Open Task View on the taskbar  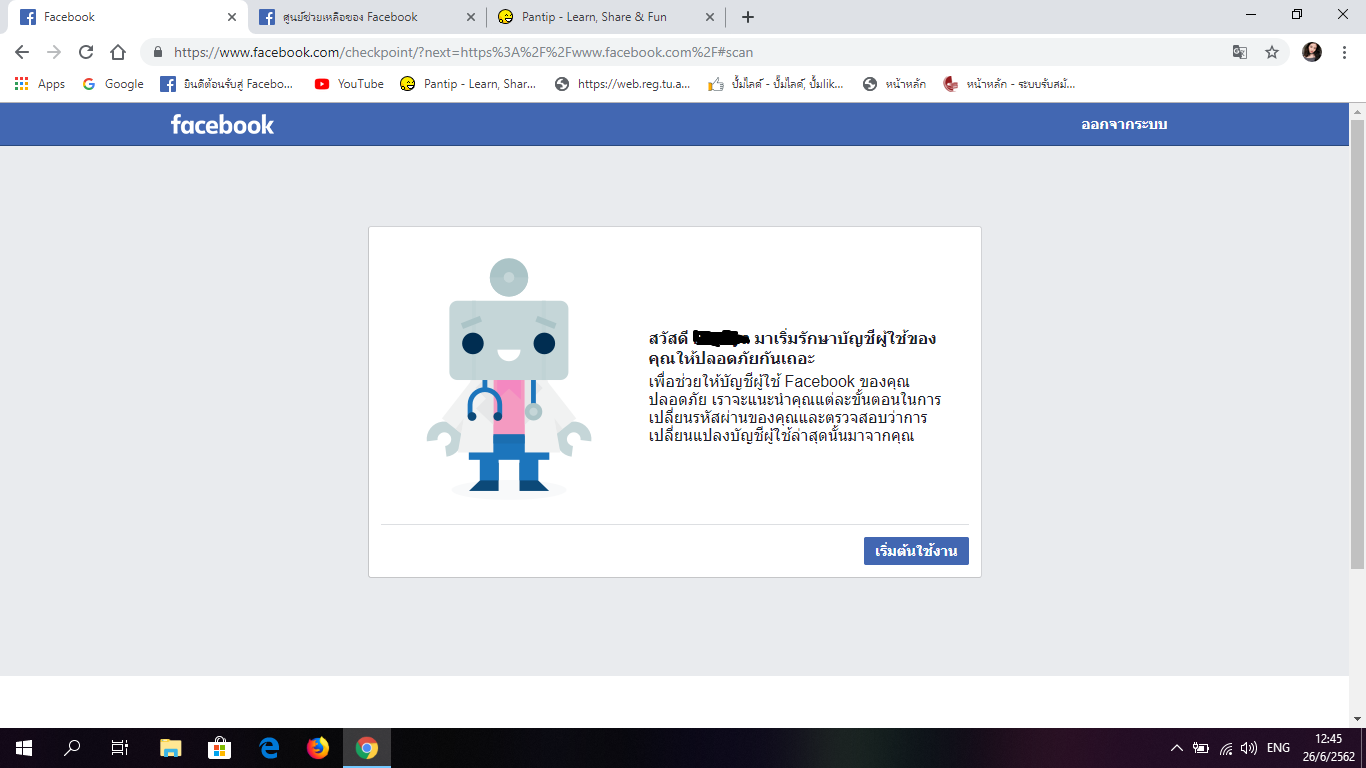tap(120, 748)
